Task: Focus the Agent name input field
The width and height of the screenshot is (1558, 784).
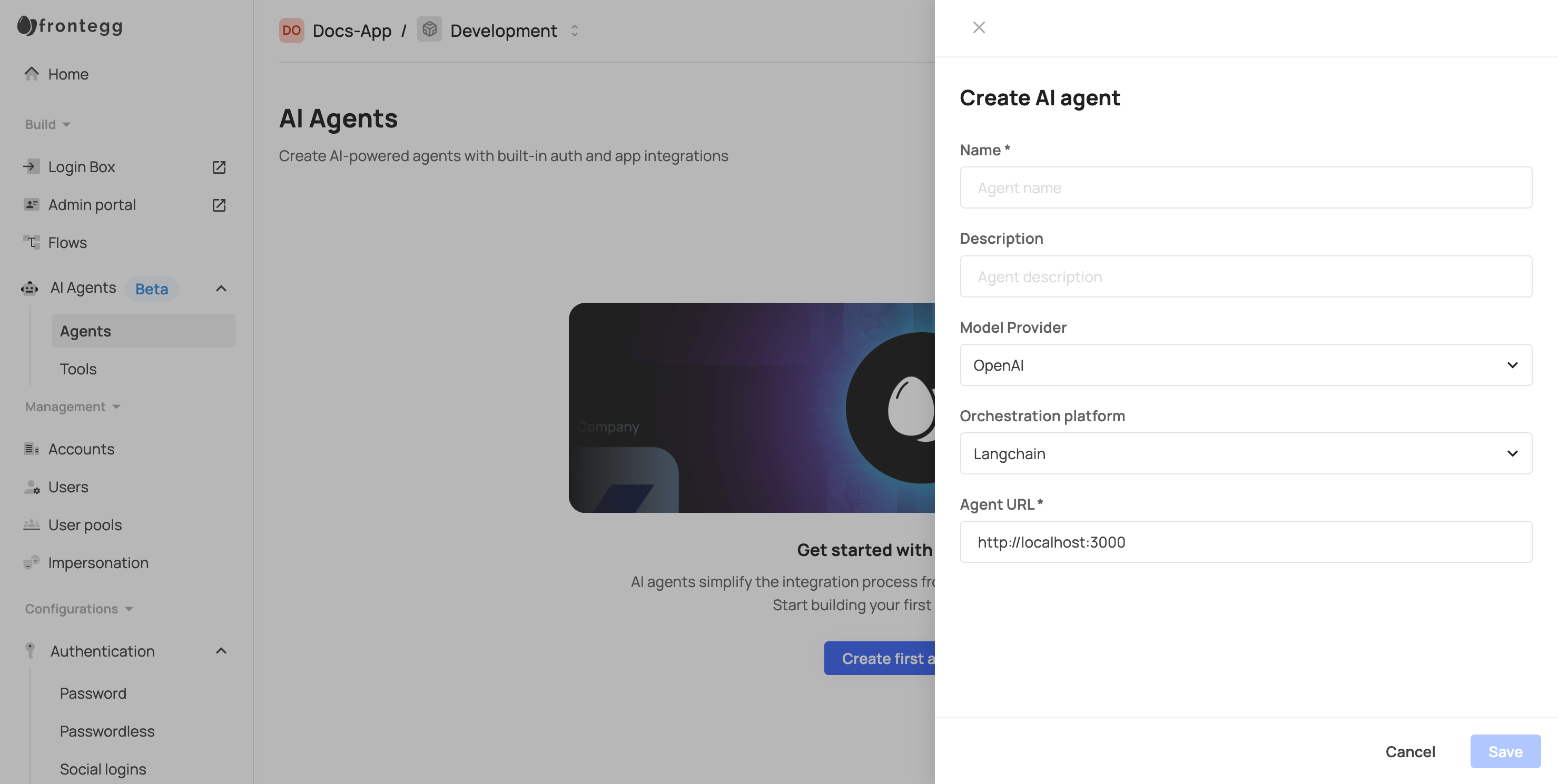Action: tap(1245, 188)
